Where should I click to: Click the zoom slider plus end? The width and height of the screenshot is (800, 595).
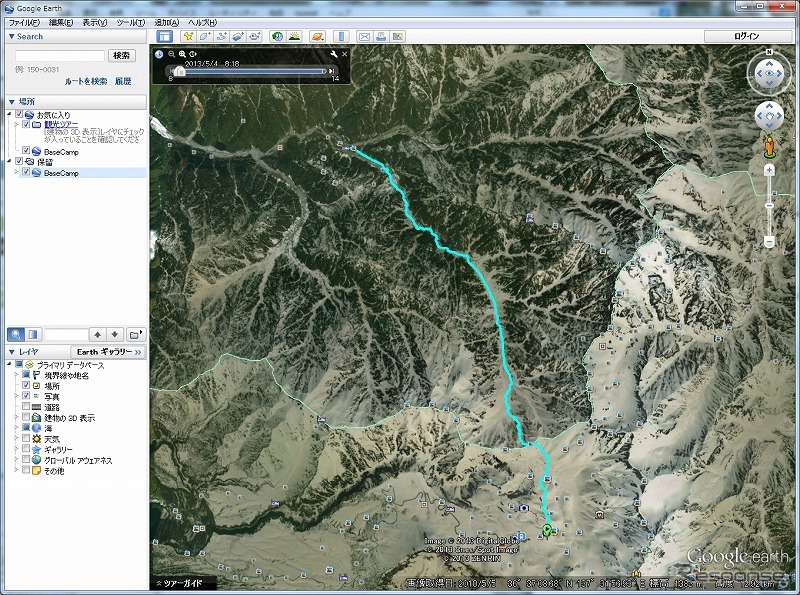click(x=769, y=169)
